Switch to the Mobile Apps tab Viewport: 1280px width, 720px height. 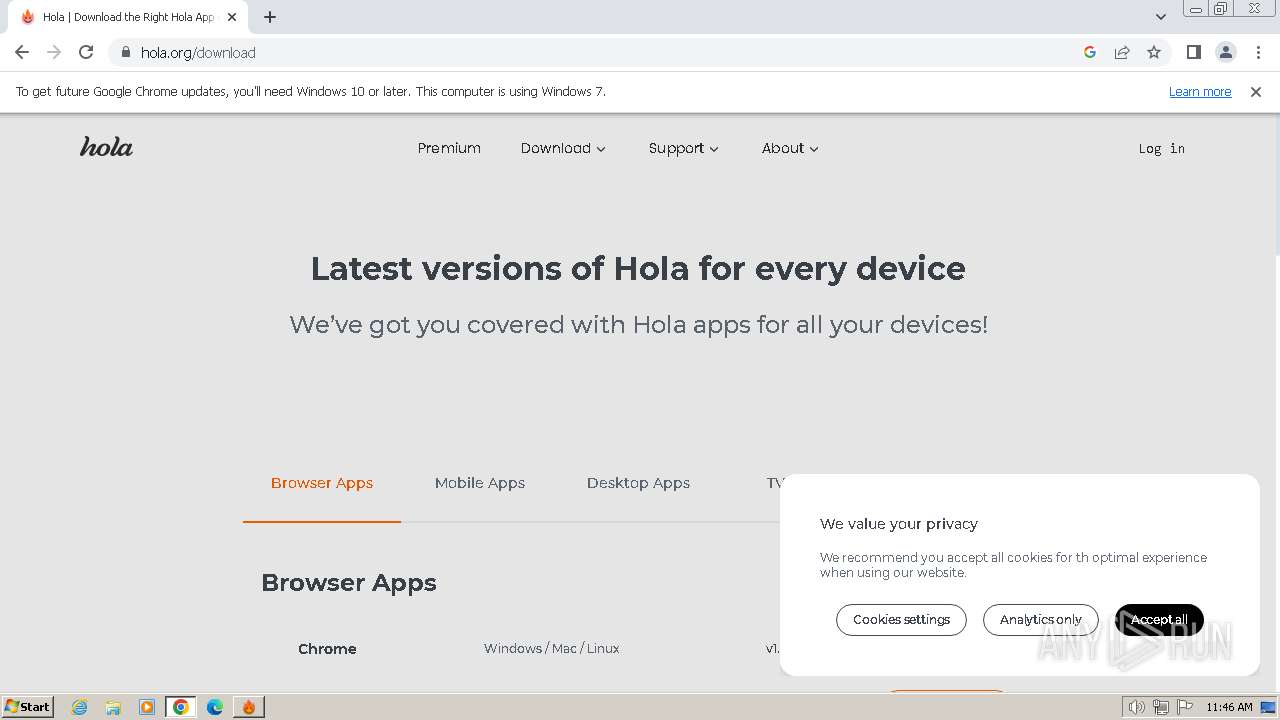[x=480, y=483]
